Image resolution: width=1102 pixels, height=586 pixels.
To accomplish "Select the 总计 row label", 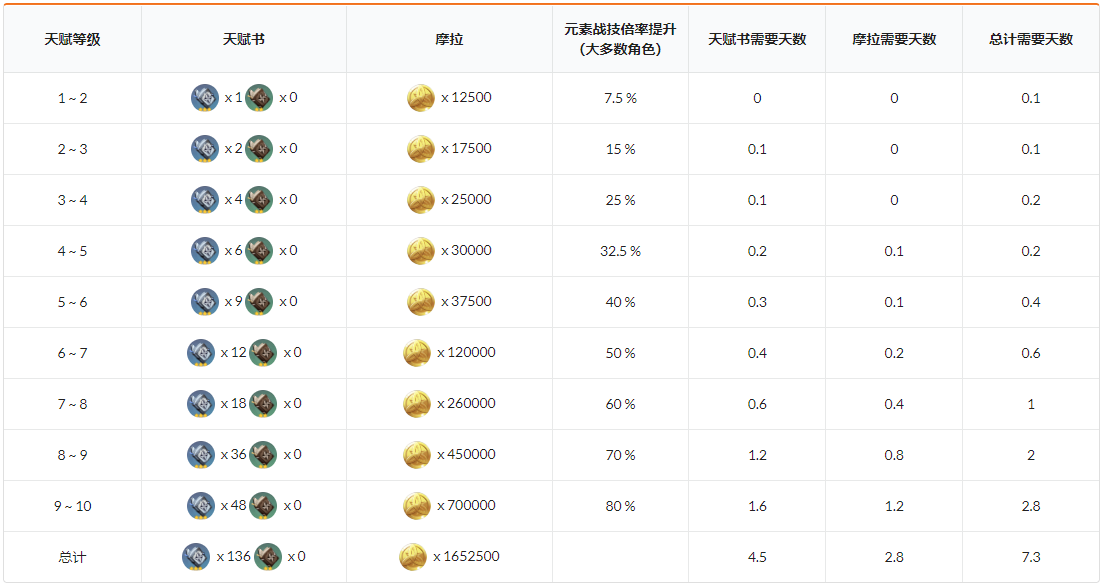I will 72,557.
